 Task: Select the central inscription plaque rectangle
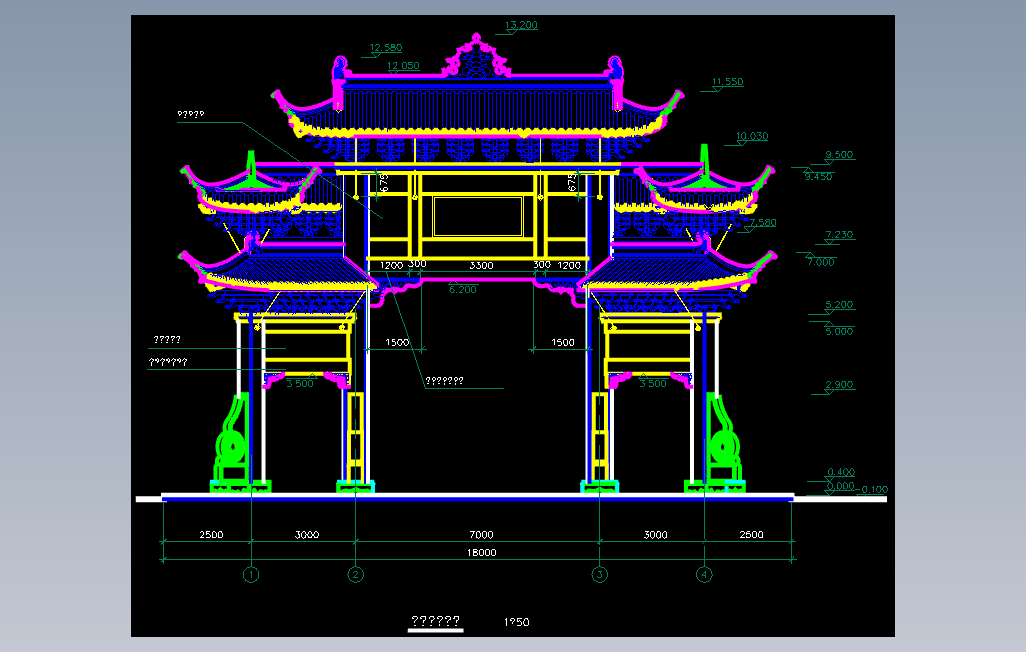[478, 216]
